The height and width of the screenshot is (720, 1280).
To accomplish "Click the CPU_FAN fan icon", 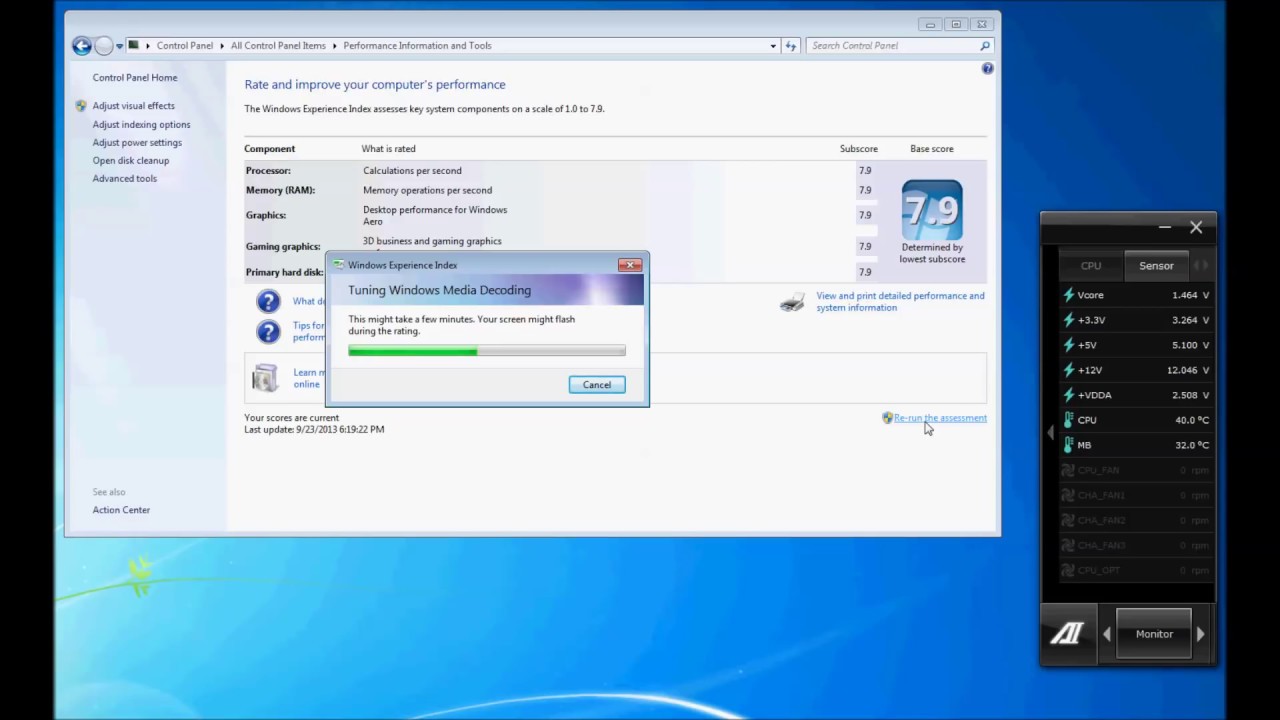I will [x=1068, y=470].
